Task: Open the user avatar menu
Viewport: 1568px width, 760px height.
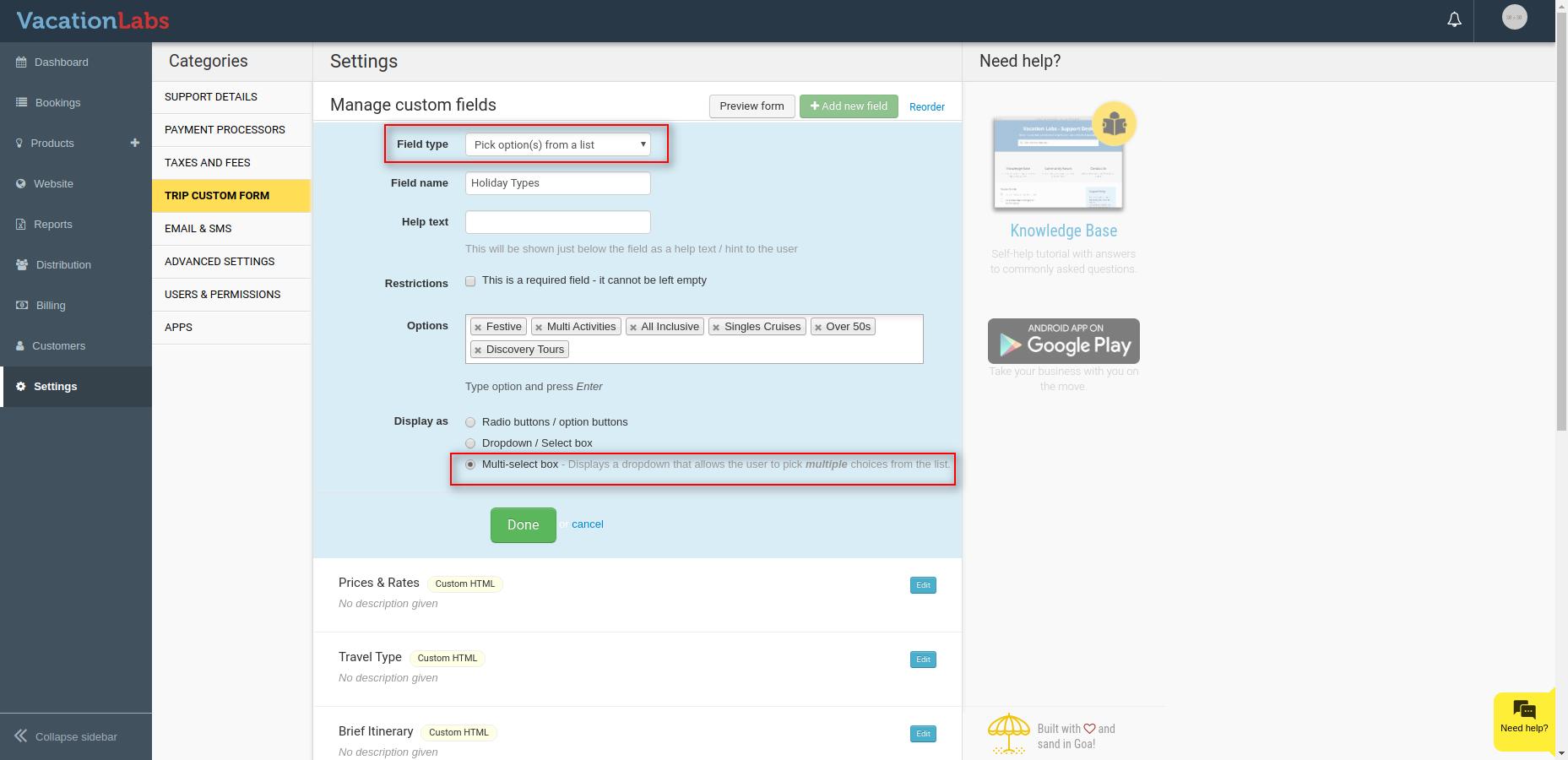Action: pyautogui.click(x=1514, y=18)
